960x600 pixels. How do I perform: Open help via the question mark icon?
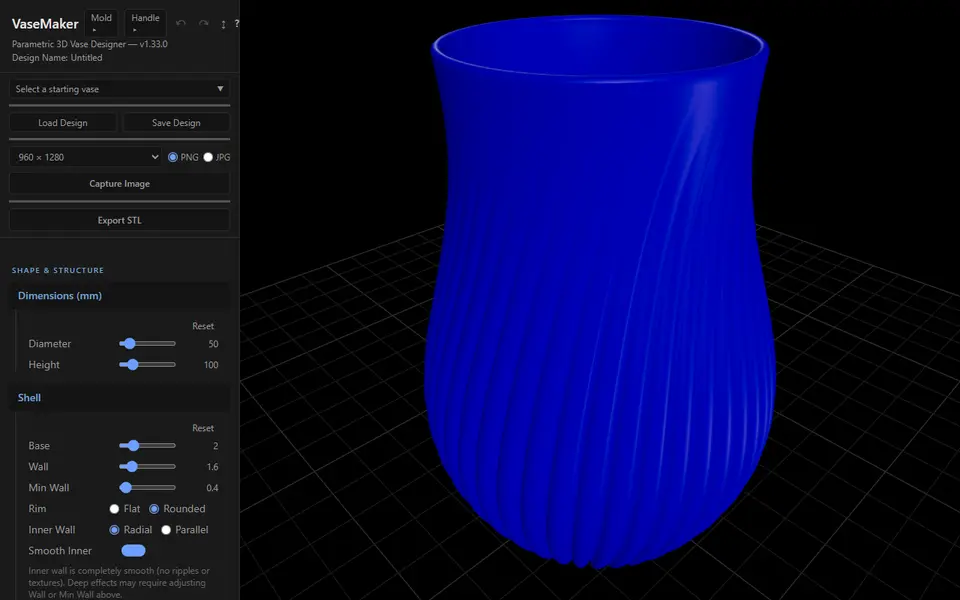point(237,23)
